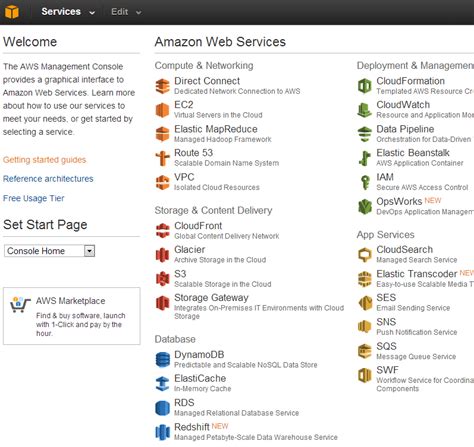
Task: Open the Redshift service link
Action: tap(192, 427)
